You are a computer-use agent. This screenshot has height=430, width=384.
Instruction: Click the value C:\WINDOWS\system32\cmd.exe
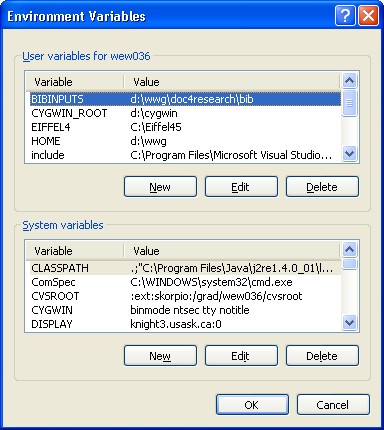[x=211, y=282]
